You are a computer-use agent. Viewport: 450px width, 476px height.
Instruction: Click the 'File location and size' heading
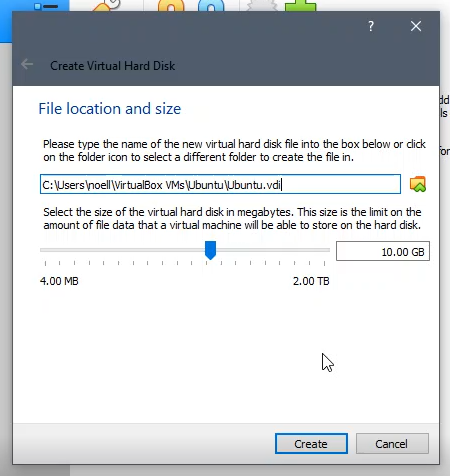pyautogui.click(x=110, y=109)
